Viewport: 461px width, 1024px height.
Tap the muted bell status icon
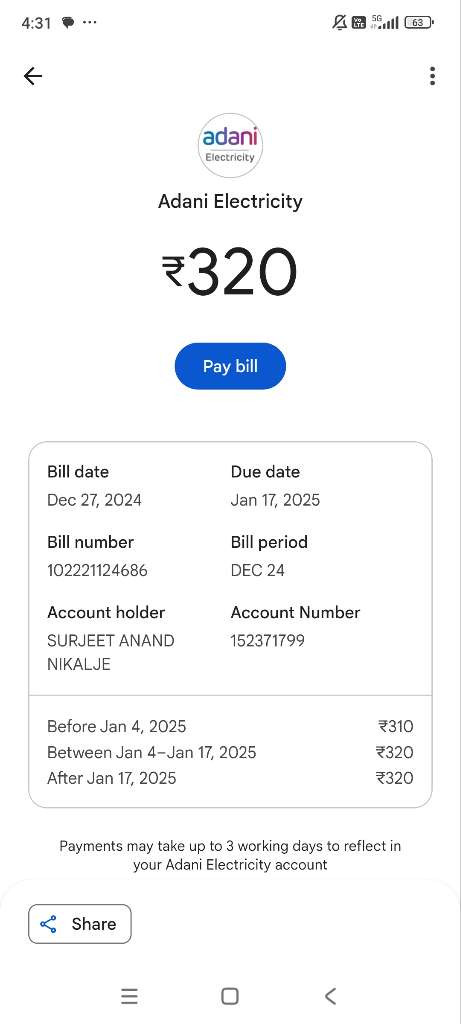pyautogui.click(x=340, y=22)
